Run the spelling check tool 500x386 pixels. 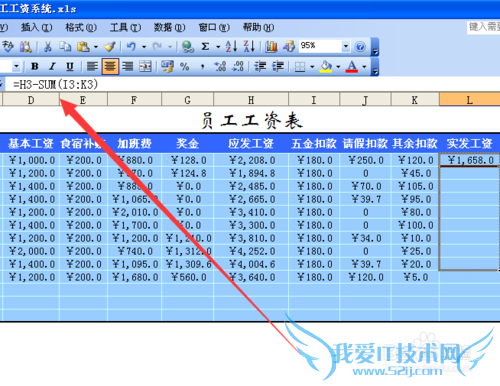coord(8,47)
